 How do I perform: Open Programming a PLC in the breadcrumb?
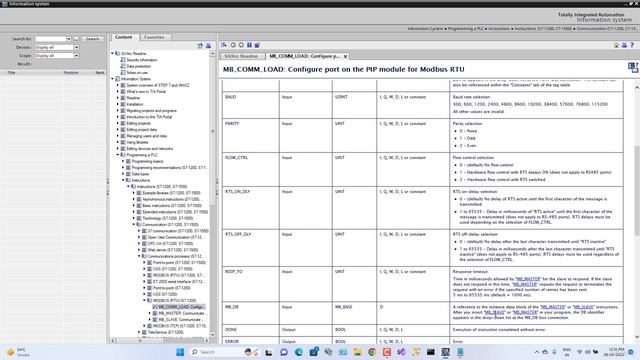pos(466,29)
